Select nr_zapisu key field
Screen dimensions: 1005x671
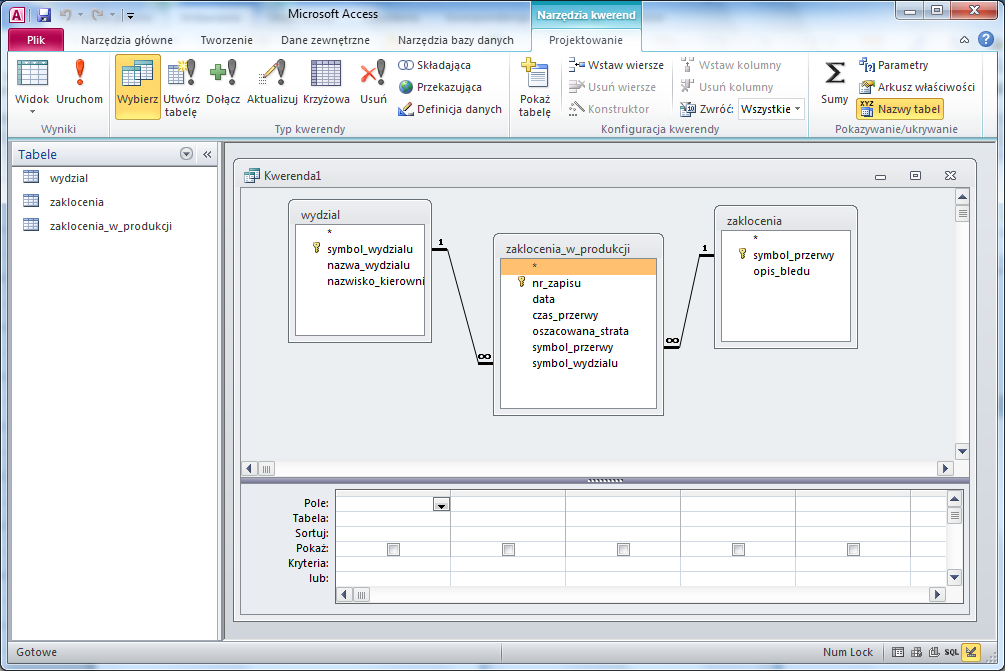coord(556,283)
